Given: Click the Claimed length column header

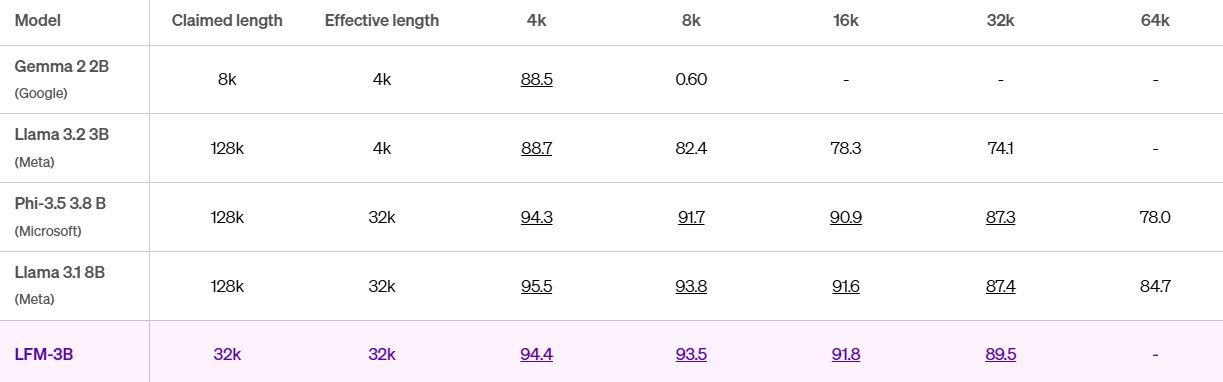Looking at the screenshot, I should point(227,21).
